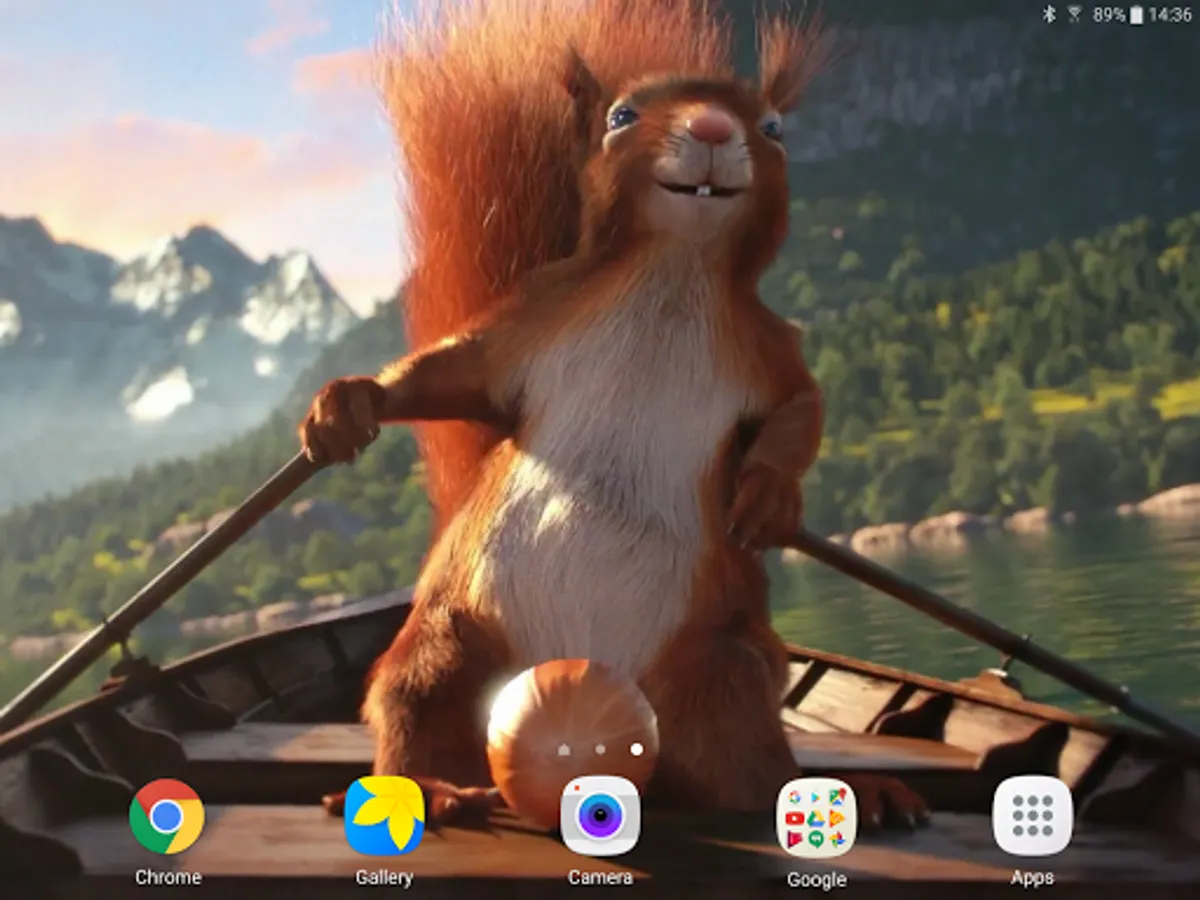This screenshot has height=900, width=1200.
Task: Tap the Apps label text
Action: (1032, 877)
